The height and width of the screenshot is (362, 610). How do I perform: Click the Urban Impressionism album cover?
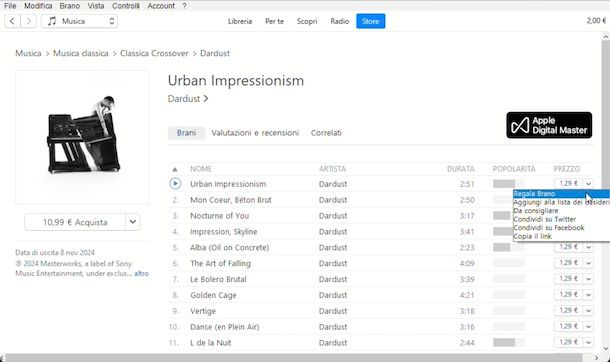click(x=82, y=137)
